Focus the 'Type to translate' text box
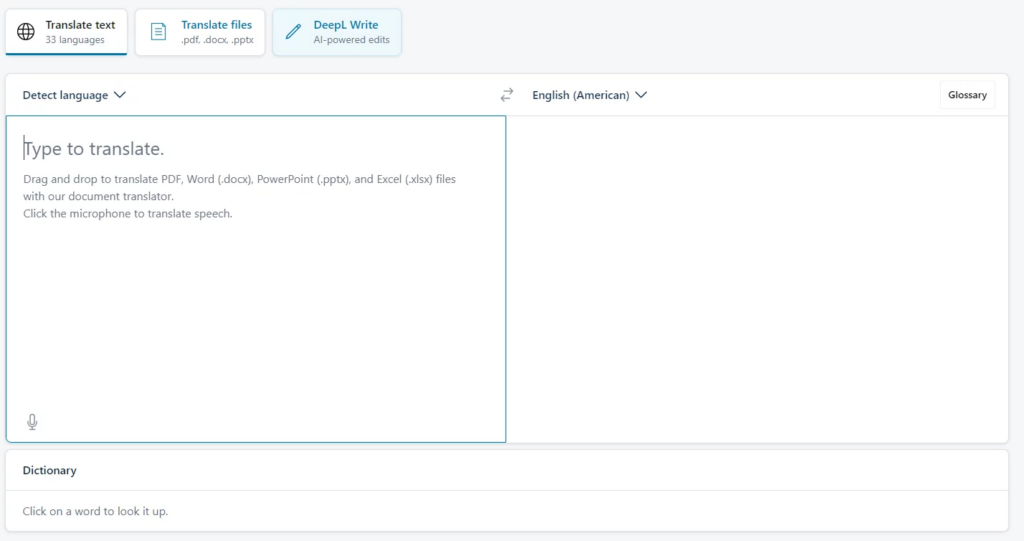1024x541 pixels. pos(255,290)
